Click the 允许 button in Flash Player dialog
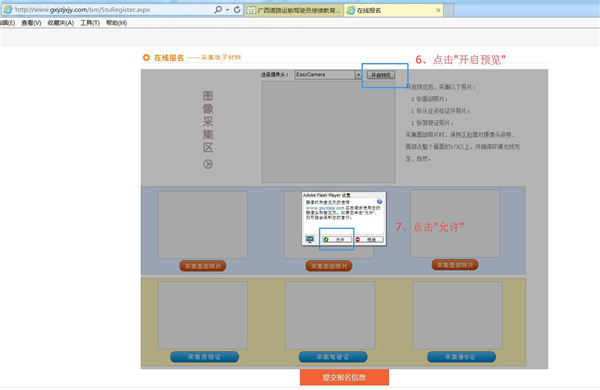The width and height of the screenshot is (600, 390). coord(337,240)
